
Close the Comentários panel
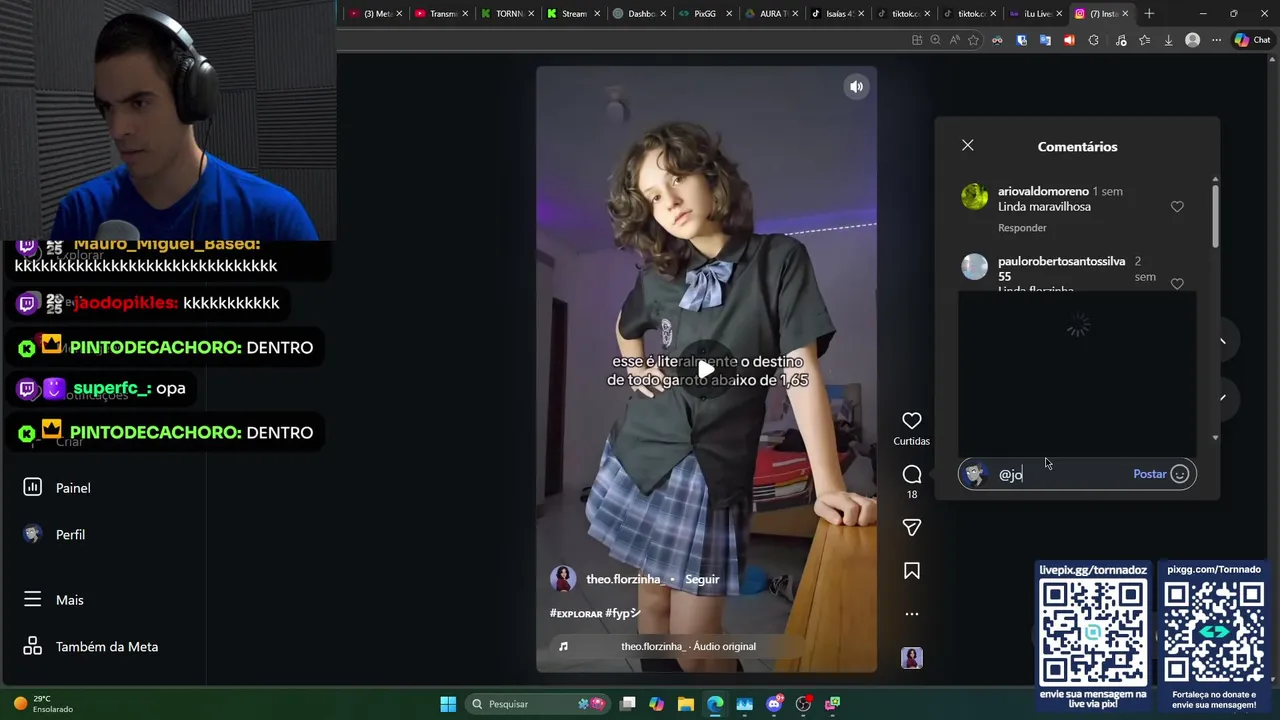[x=967, y=146]
